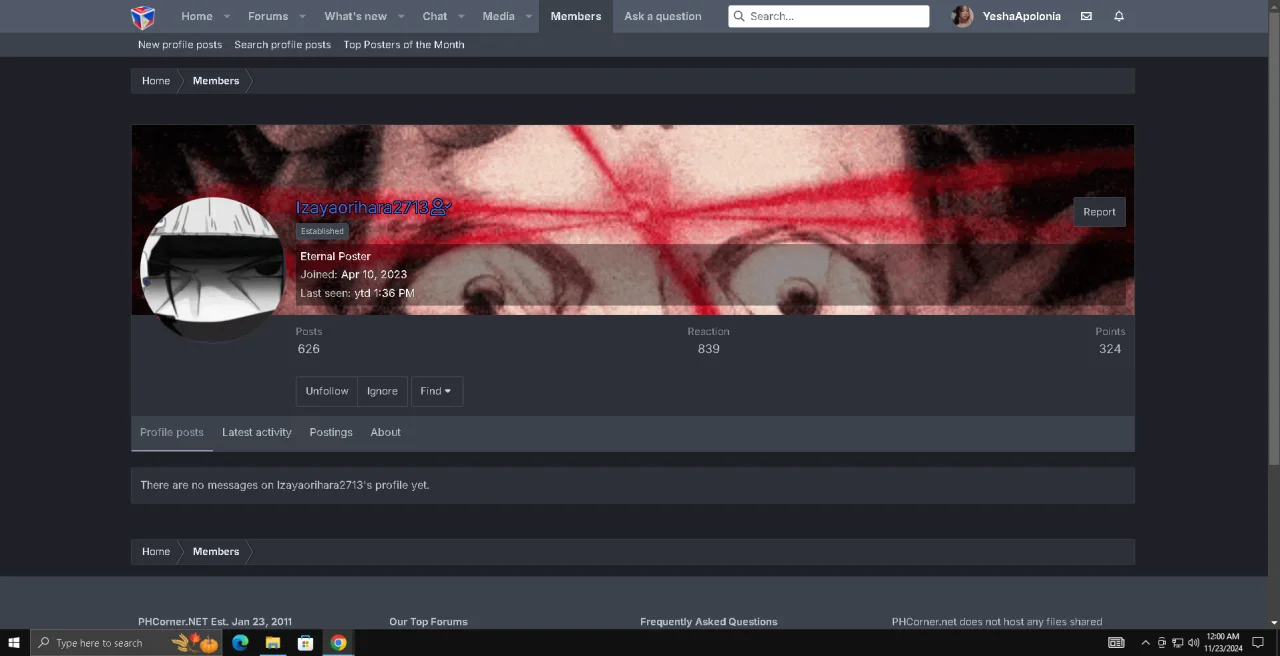This screenshot has height=656, width=1280.
Task: Report this profile with Report button
Action: pos(1099,212)
